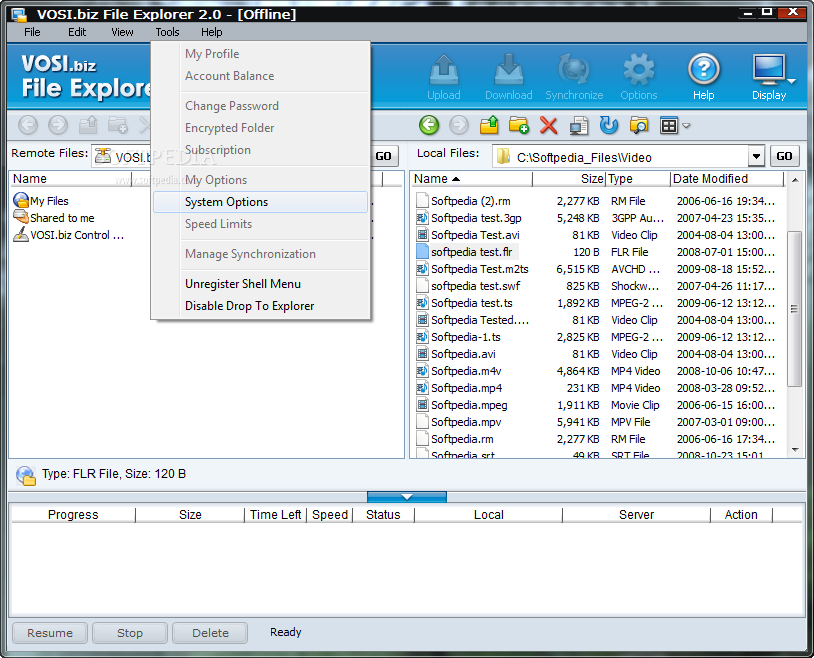
Task: Open the Options gear icon
Action: [x=639, y=76]
